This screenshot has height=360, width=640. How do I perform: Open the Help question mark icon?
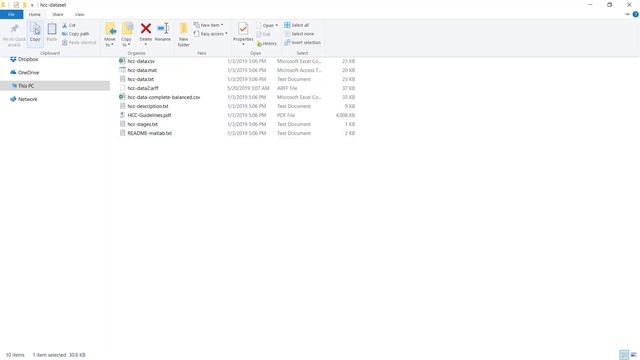click(636, 14)
